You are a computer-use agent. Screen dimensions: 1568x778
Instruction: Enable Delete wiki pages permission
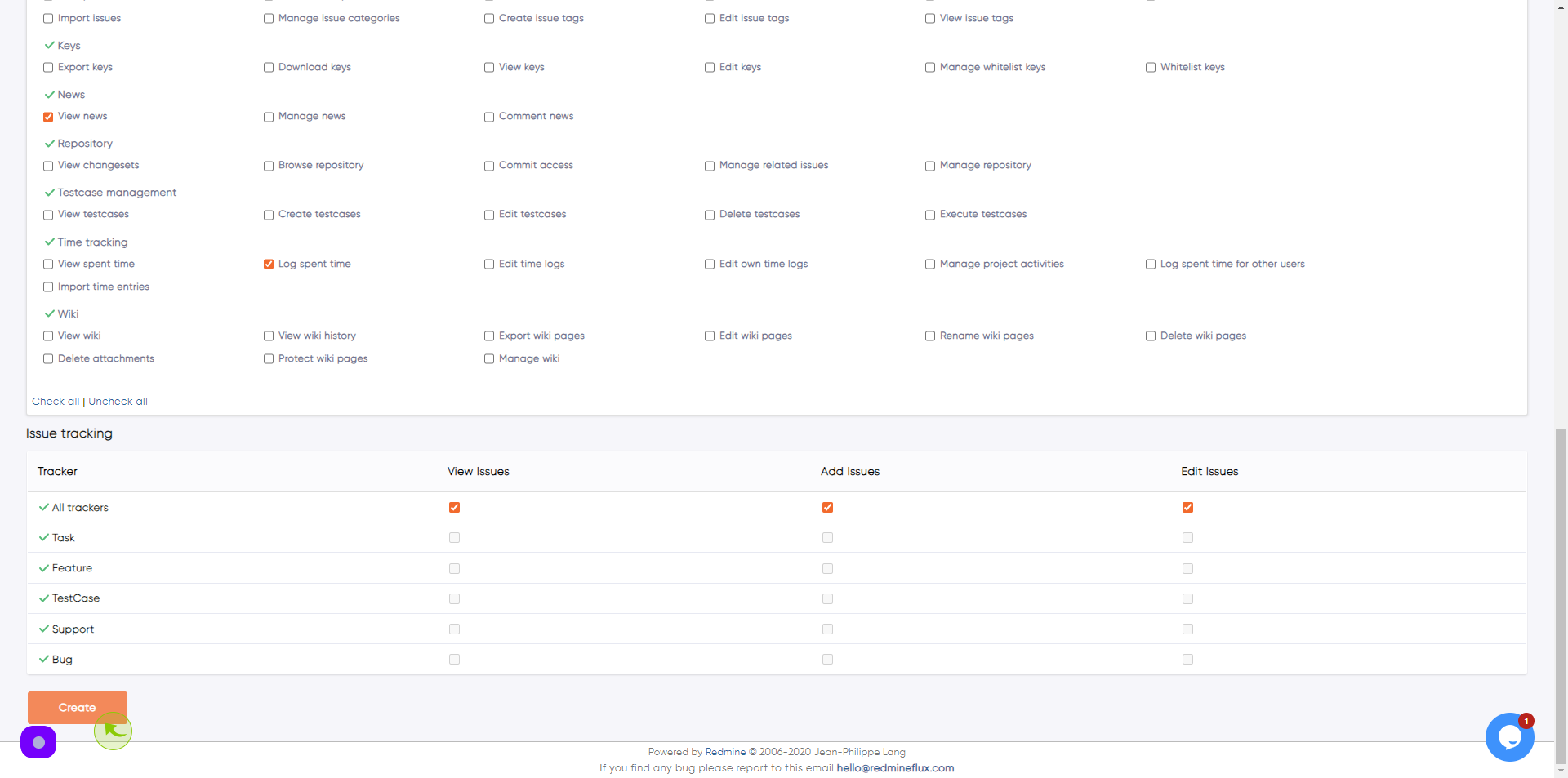pyautogui.click(x=1151, y=336)
